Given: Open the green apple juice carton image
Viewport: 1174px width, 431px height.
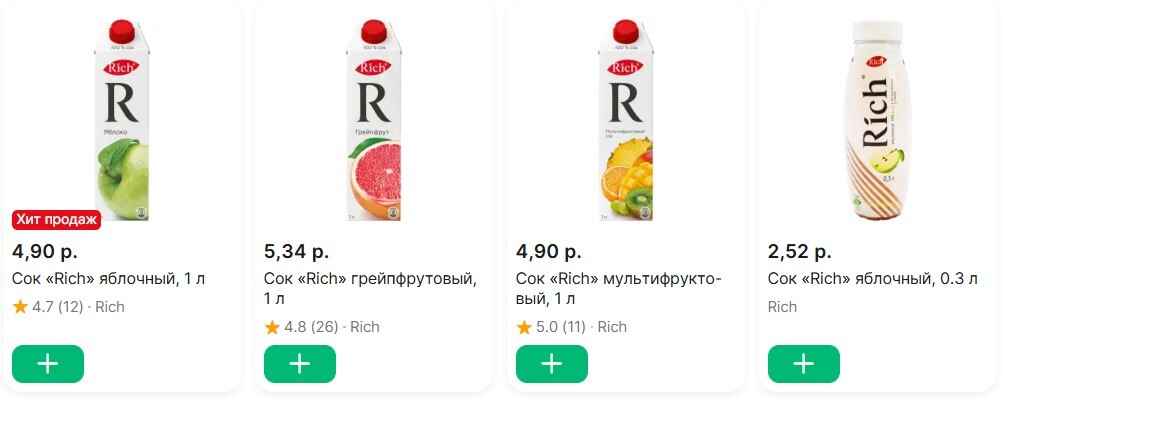Looking at the screenshot, I should click(121, 120).
